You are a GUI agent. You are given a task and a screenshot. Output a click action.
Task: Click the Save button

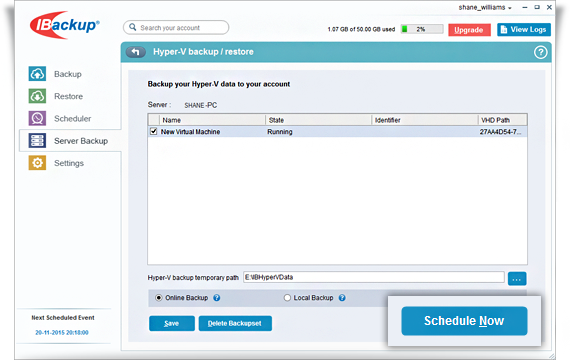(172, 323)
